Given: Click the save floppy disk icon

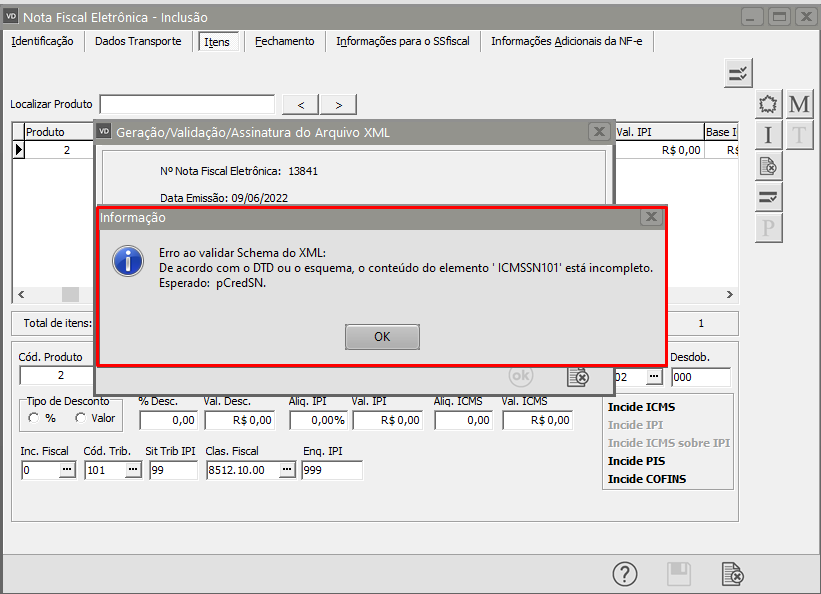Looking at the screenshot, I should (x=679, y=574).
